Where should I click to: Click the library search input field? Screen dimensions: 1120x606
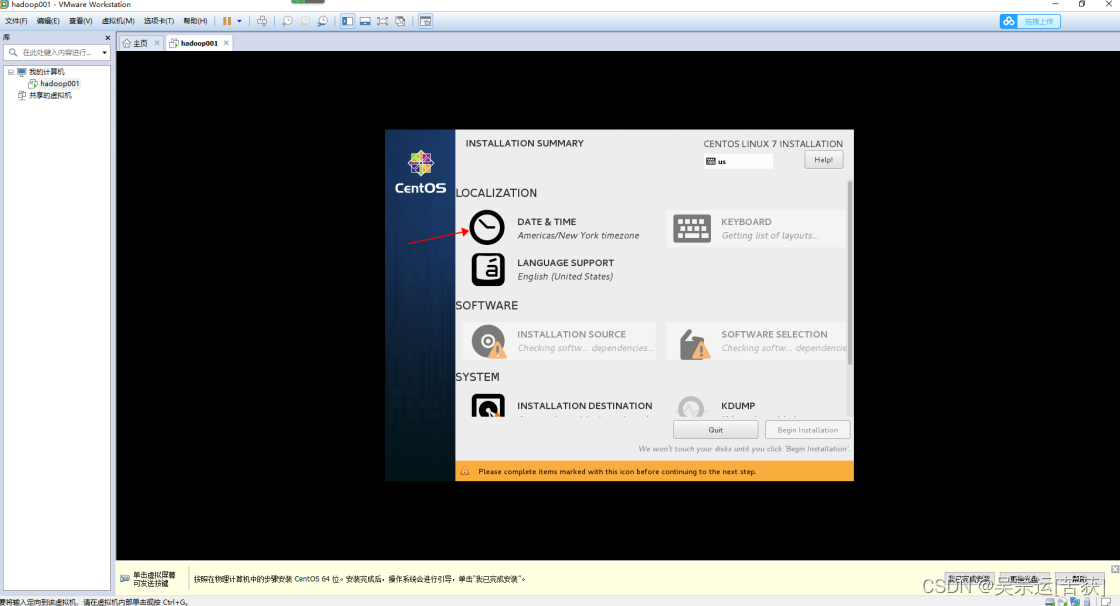(57, 52)
